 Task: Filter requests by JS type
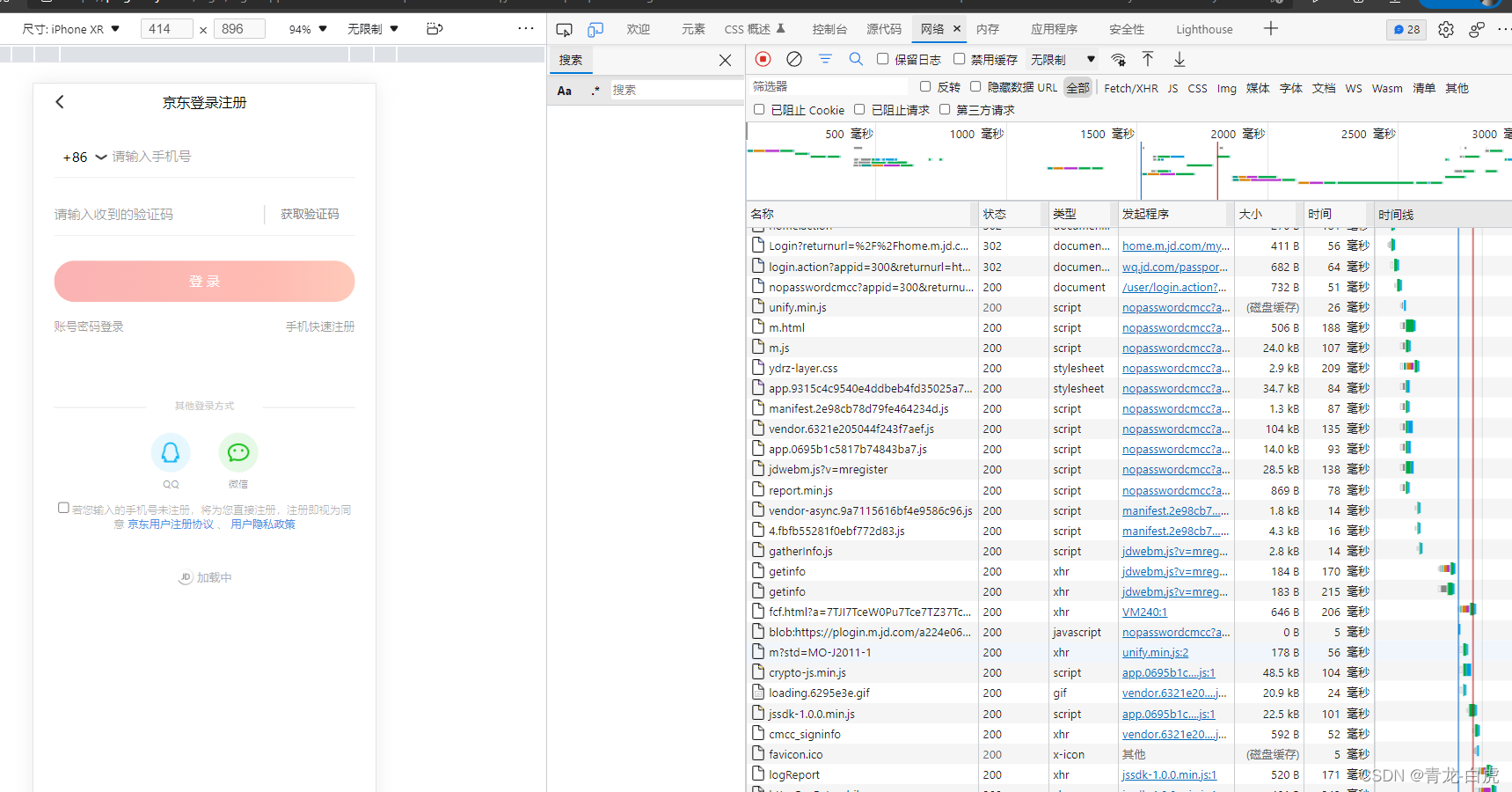click(1172, 88)
